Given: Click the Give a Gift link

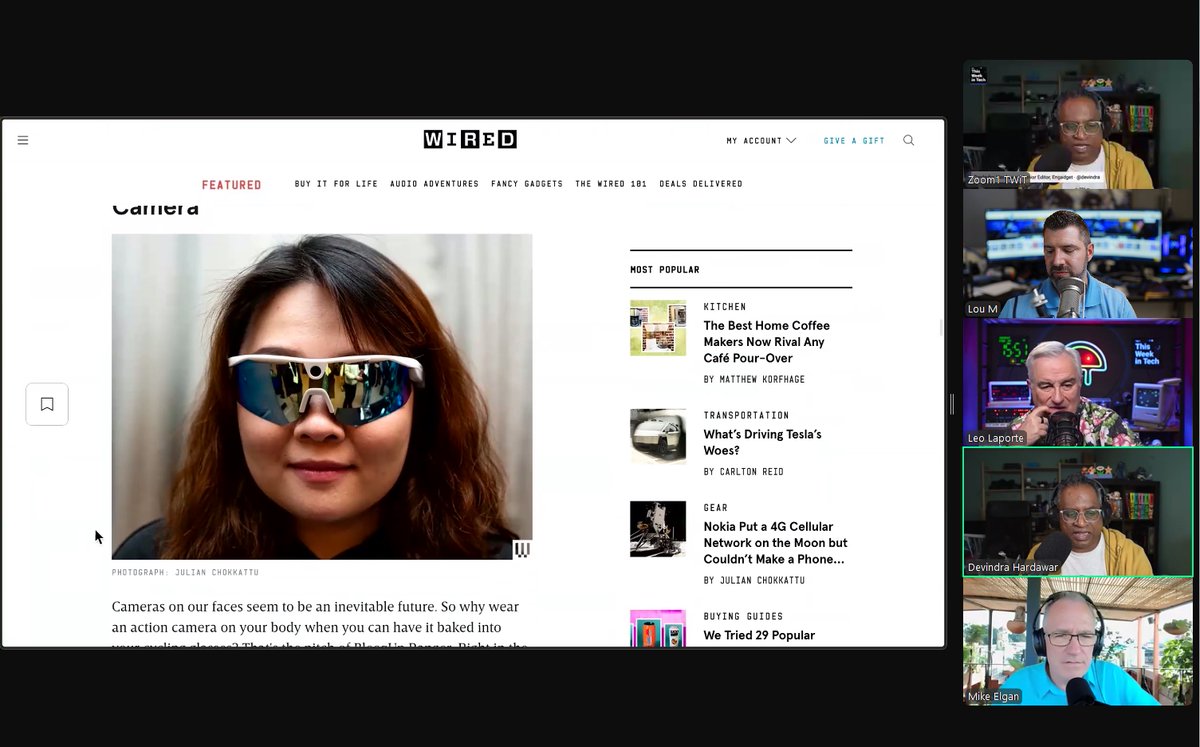Looking at the screenshot, I should [854, 141].
